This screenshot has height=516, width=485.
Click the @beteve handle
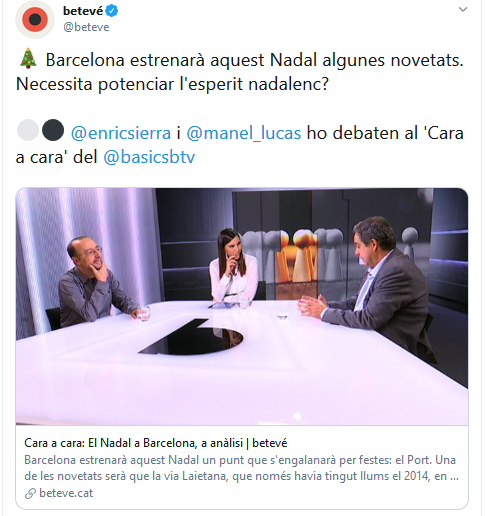pos(86,27)
